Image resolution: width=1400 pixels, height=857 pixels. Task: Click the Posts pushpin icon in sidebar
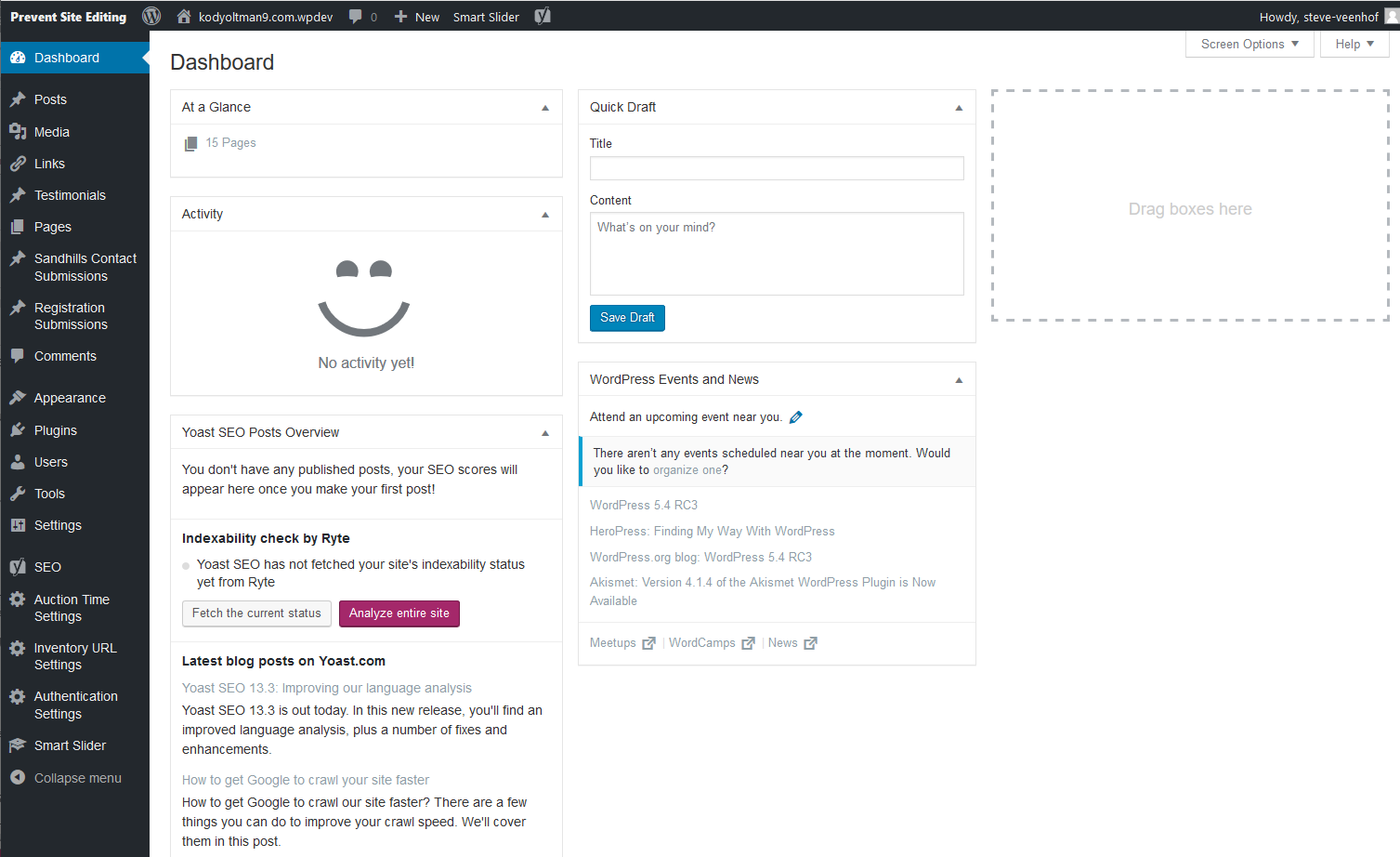(18, 99)
